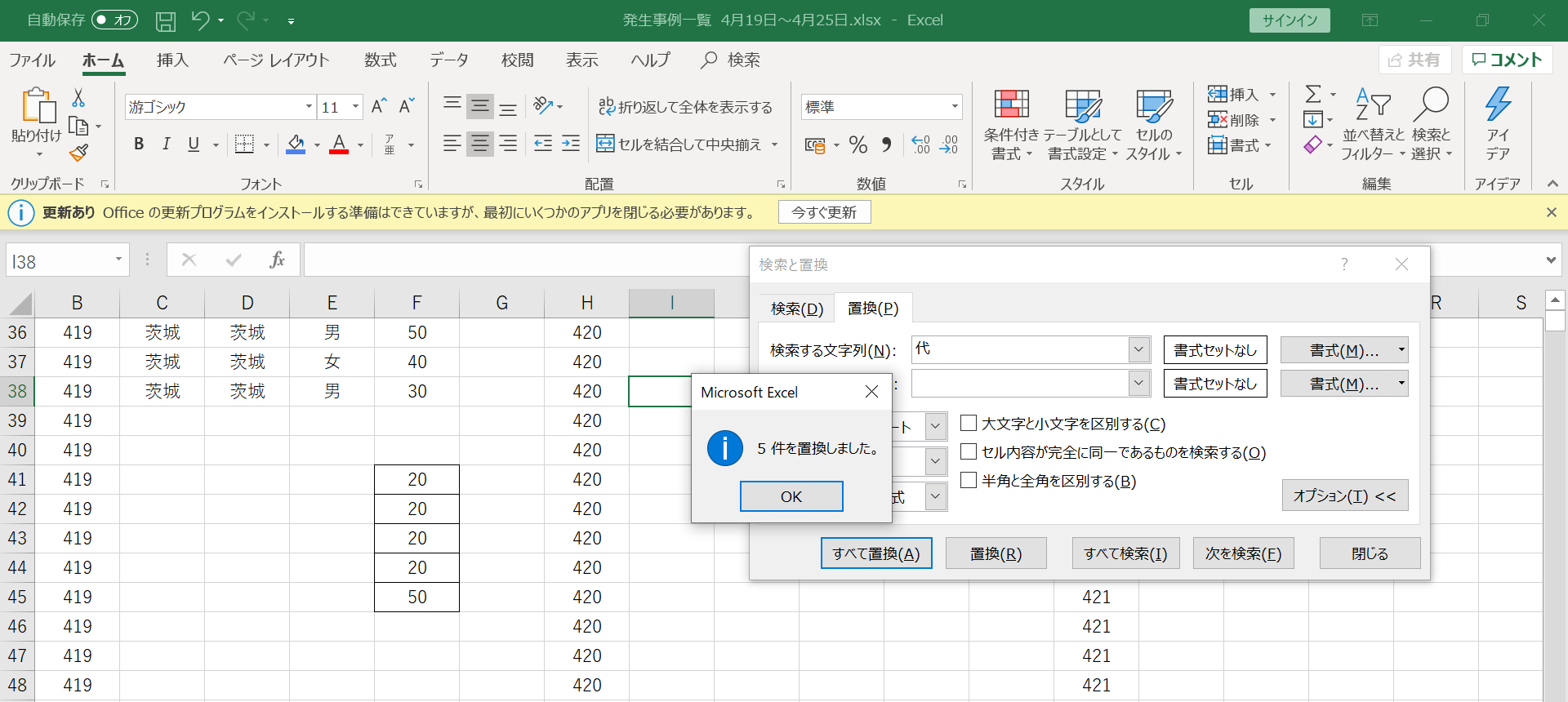Check match entire cell contents option

[x=969, y=451]
